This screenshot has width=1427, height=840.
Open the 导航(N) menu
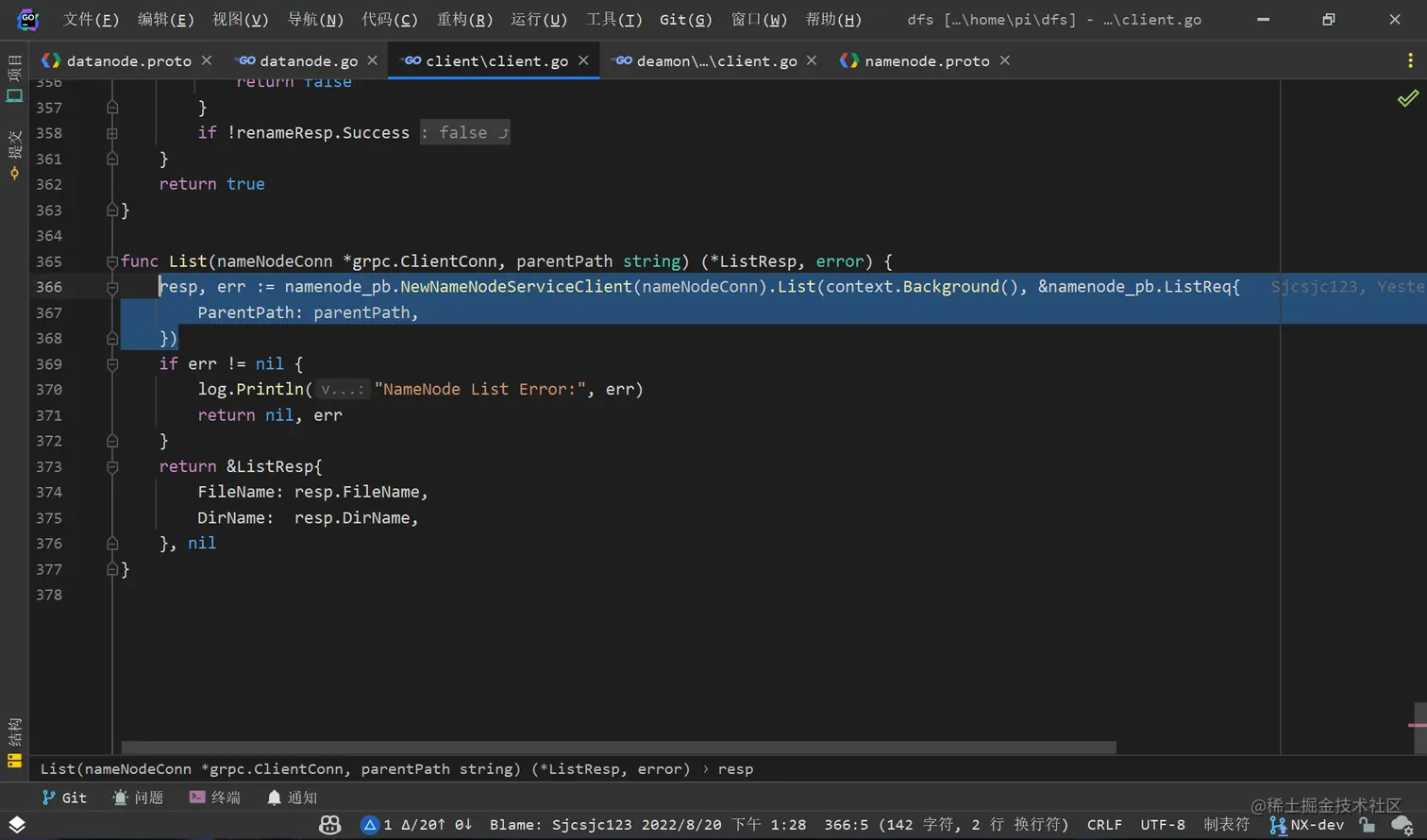(x=315, y=19)
